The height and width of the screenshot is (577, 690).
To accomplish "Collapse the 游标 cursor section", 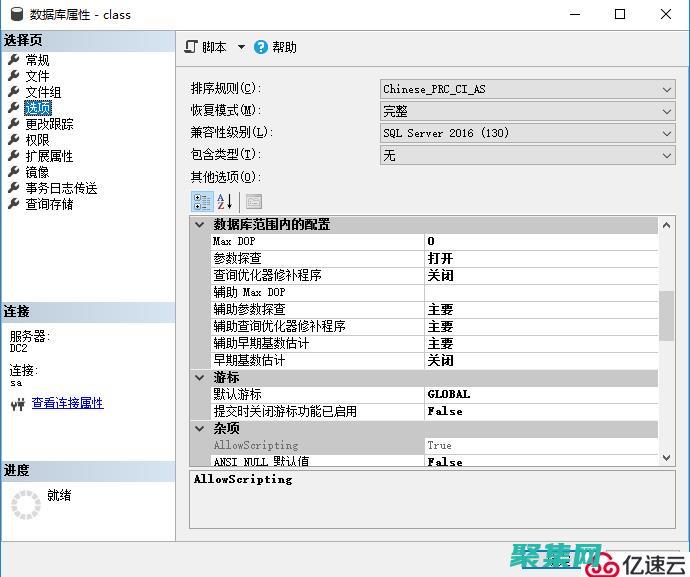I will [200, 378].
